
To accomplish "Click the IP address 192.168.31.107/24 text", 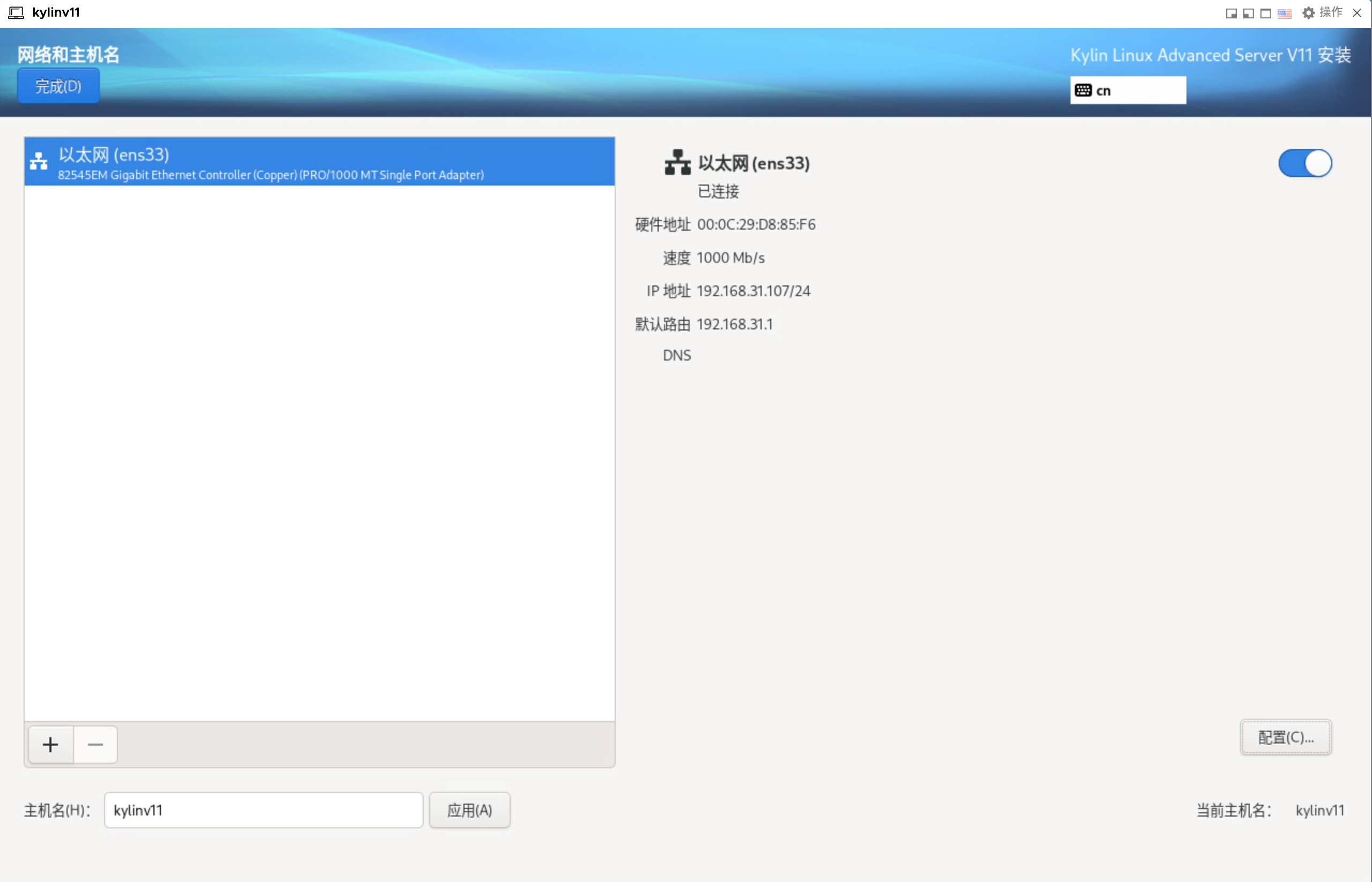I will pos(753,291).
